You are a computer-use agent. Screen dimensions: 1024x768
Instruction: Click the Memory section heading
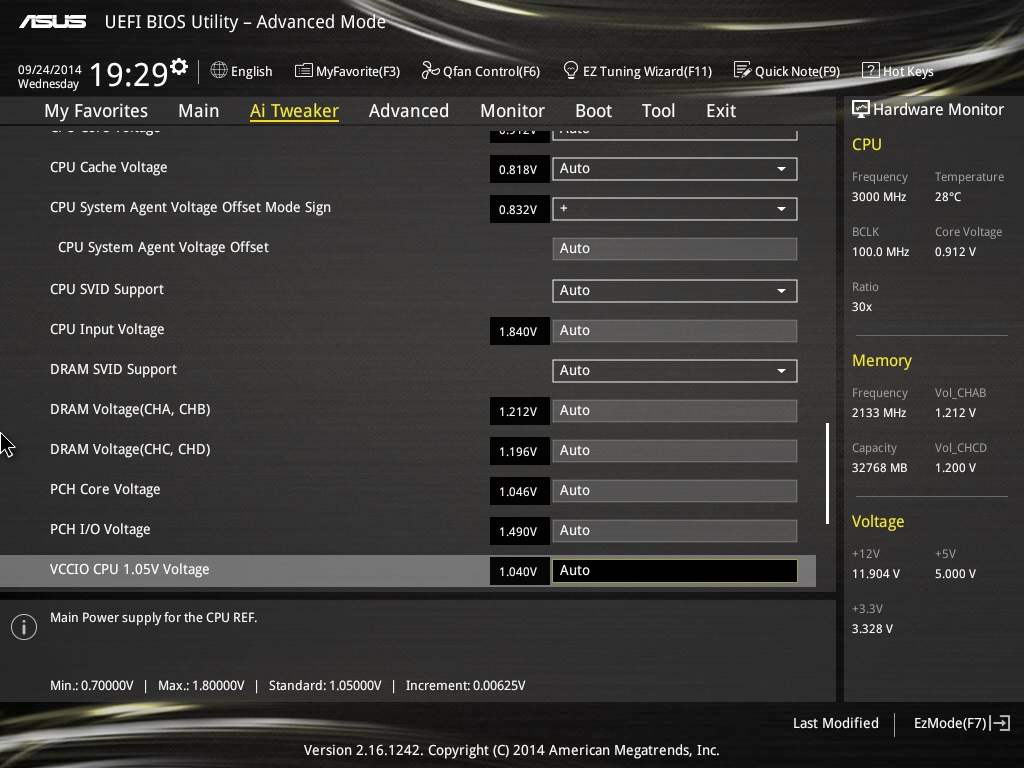pos(882,360)
